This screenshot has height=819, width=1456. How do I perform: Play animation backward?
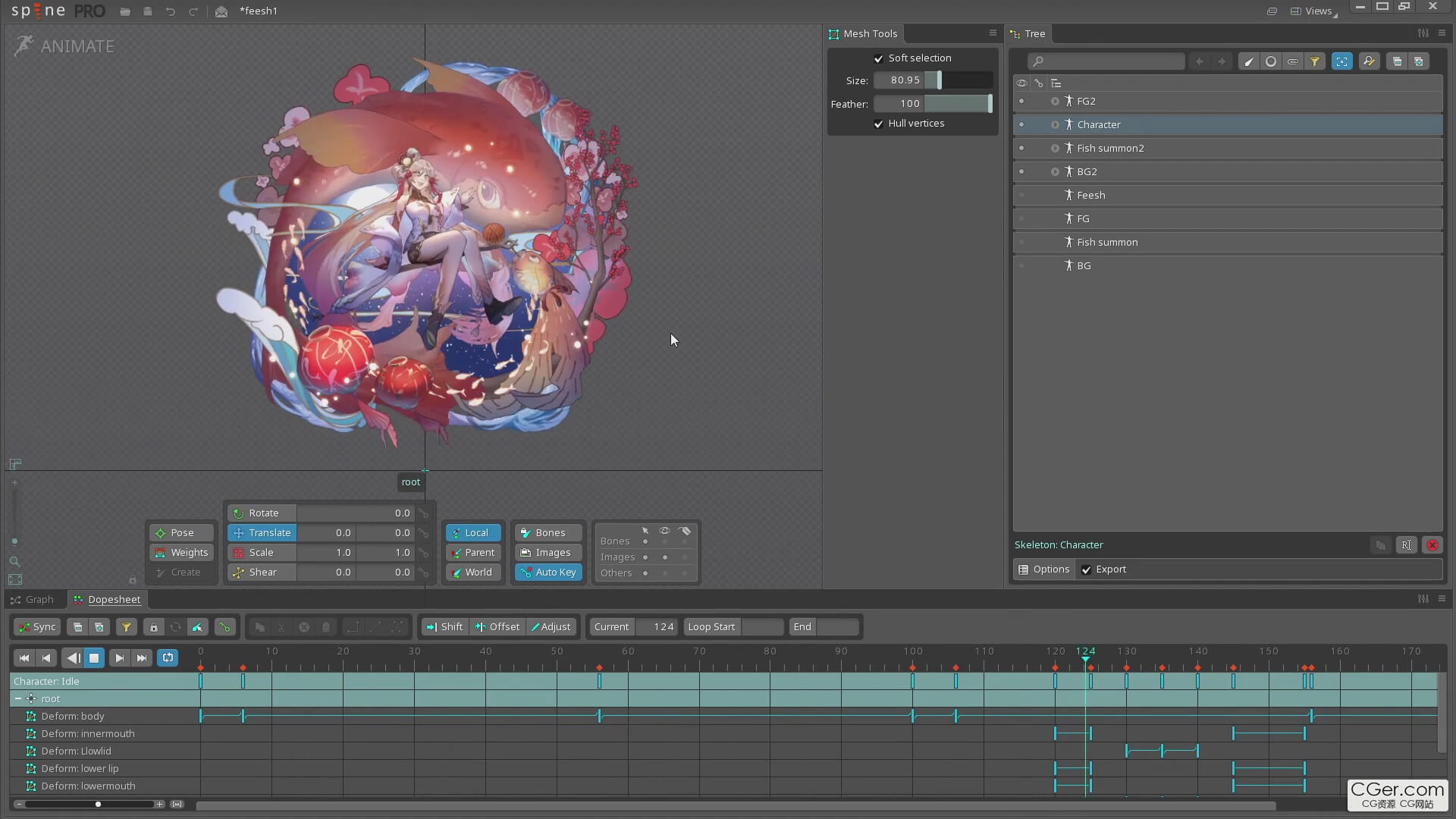pos(73,658)
